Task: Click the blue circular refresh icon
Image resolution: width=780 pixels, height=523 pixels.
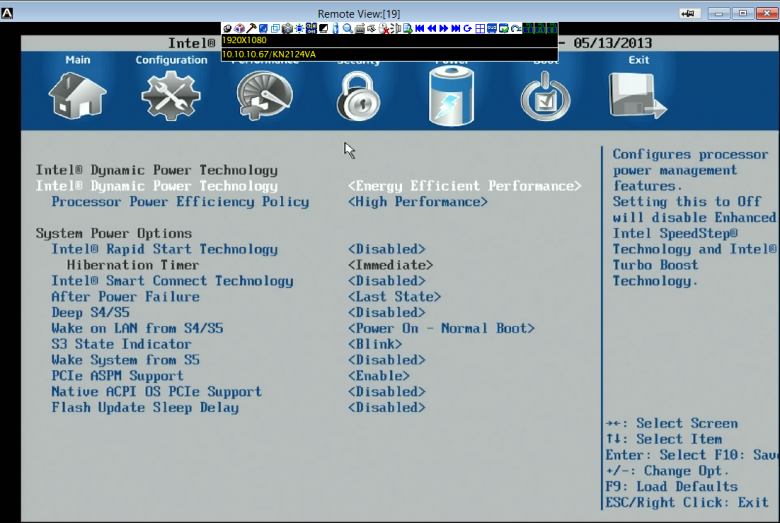Action: click(x=467, y=28)
